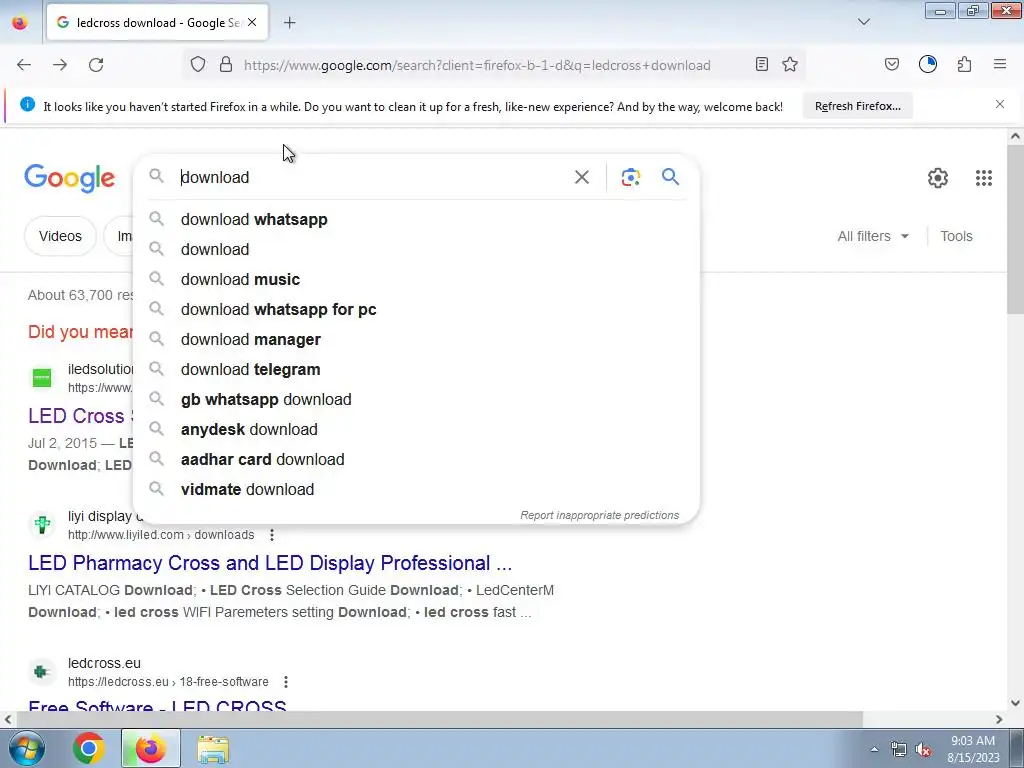
Task: Launch Chrome from taskbar
Action: [x=88, y=748]
